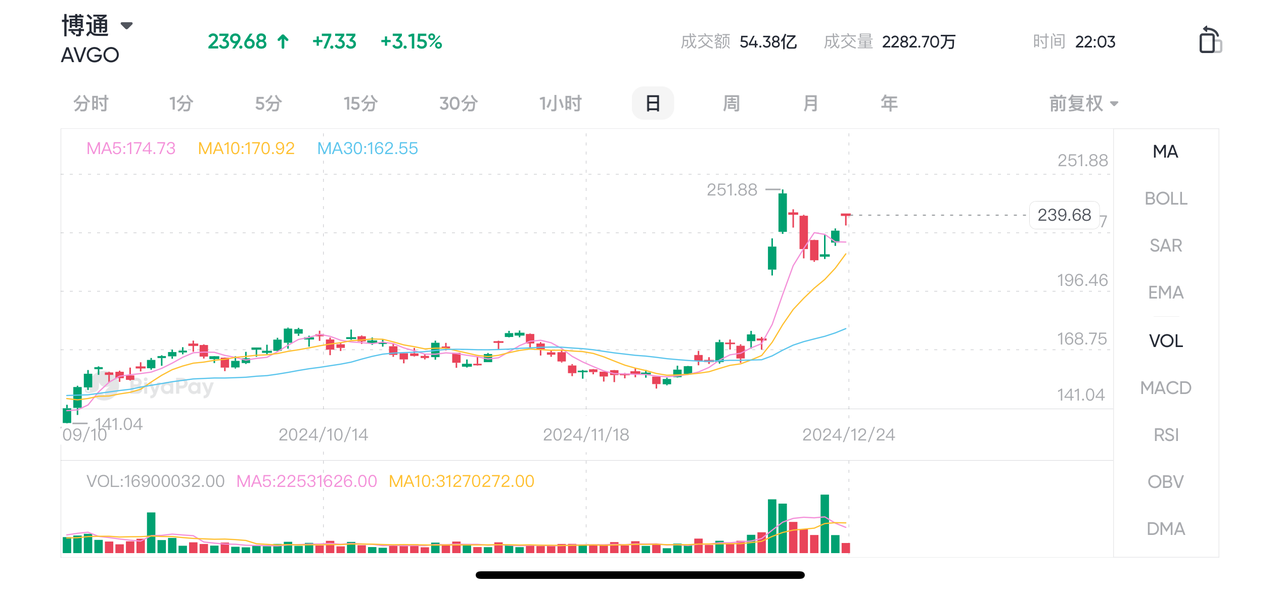Viewport: 1280px width, 591px height.
Task: Switch to the 分时 timeframe tab
Action: 91,103
